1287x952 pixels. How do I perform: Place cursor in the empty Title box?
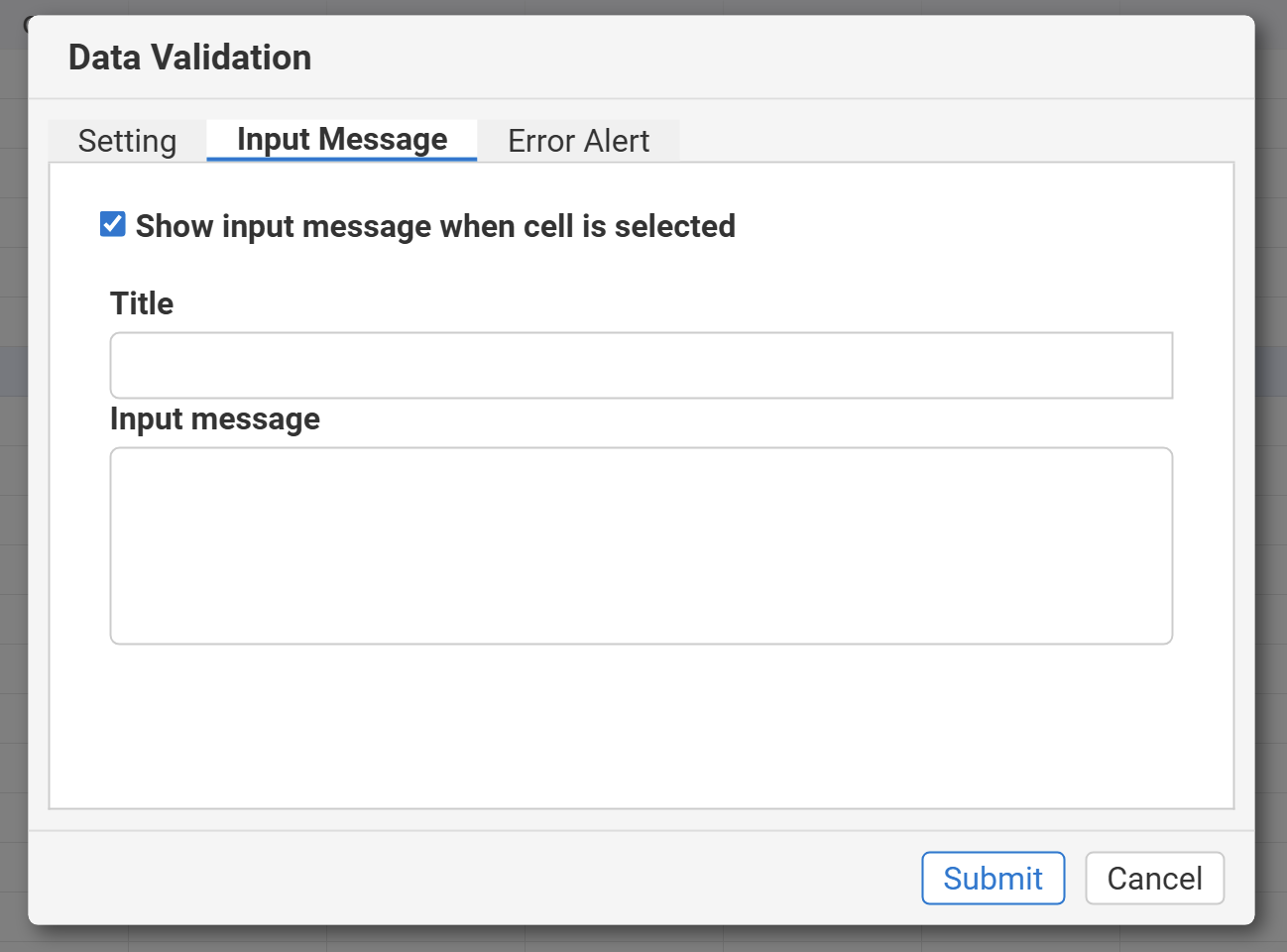[x=641, y=365]
